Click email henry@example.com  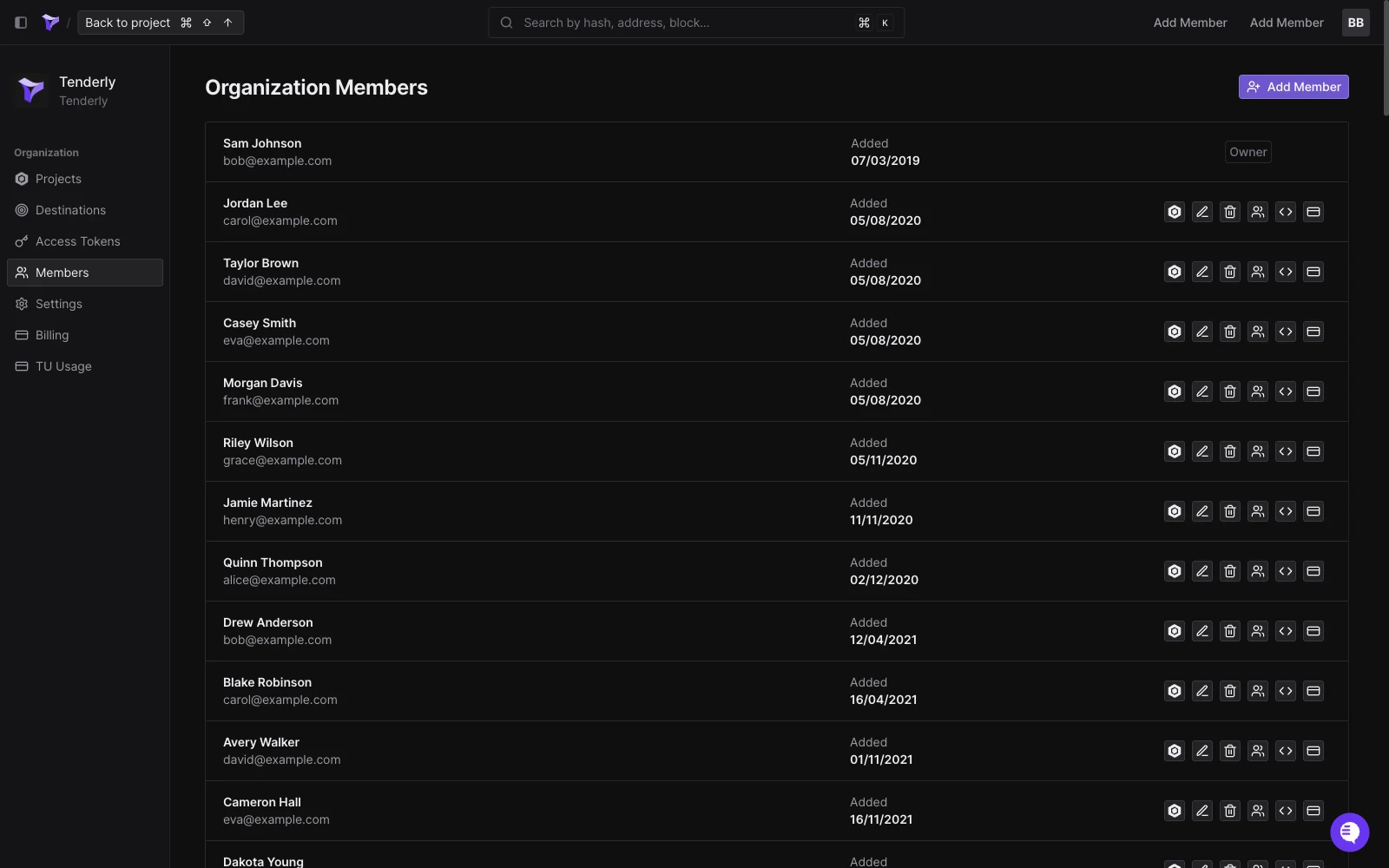[x=282, y=520]
